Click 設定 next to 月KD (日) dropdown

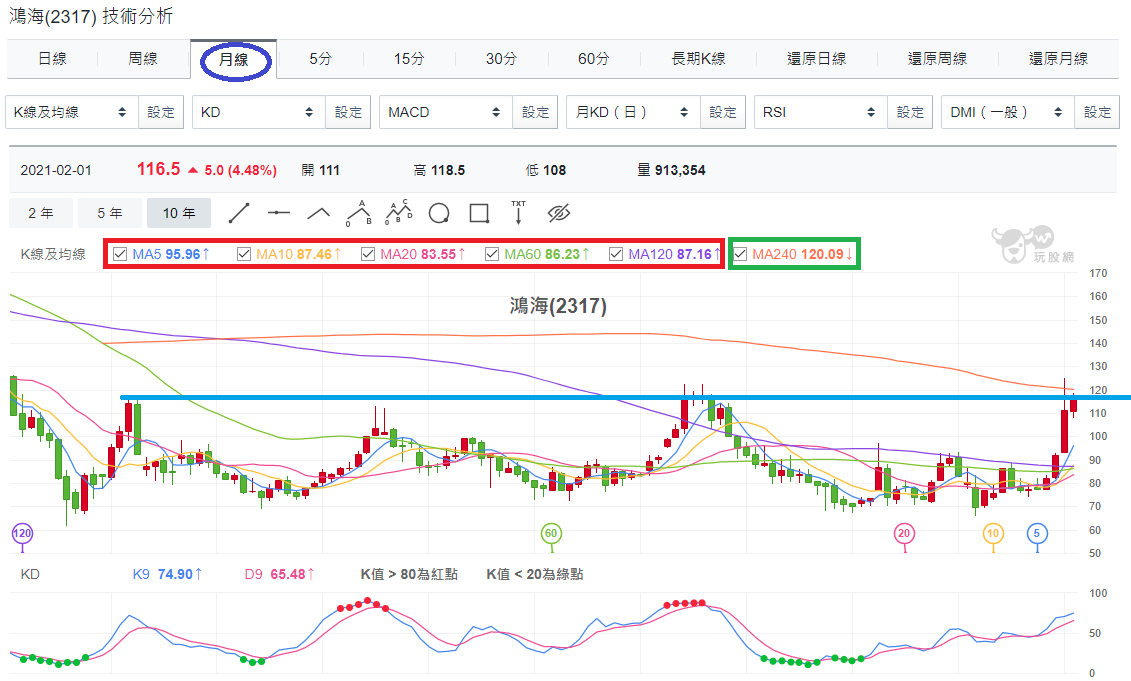coord(723,113)
